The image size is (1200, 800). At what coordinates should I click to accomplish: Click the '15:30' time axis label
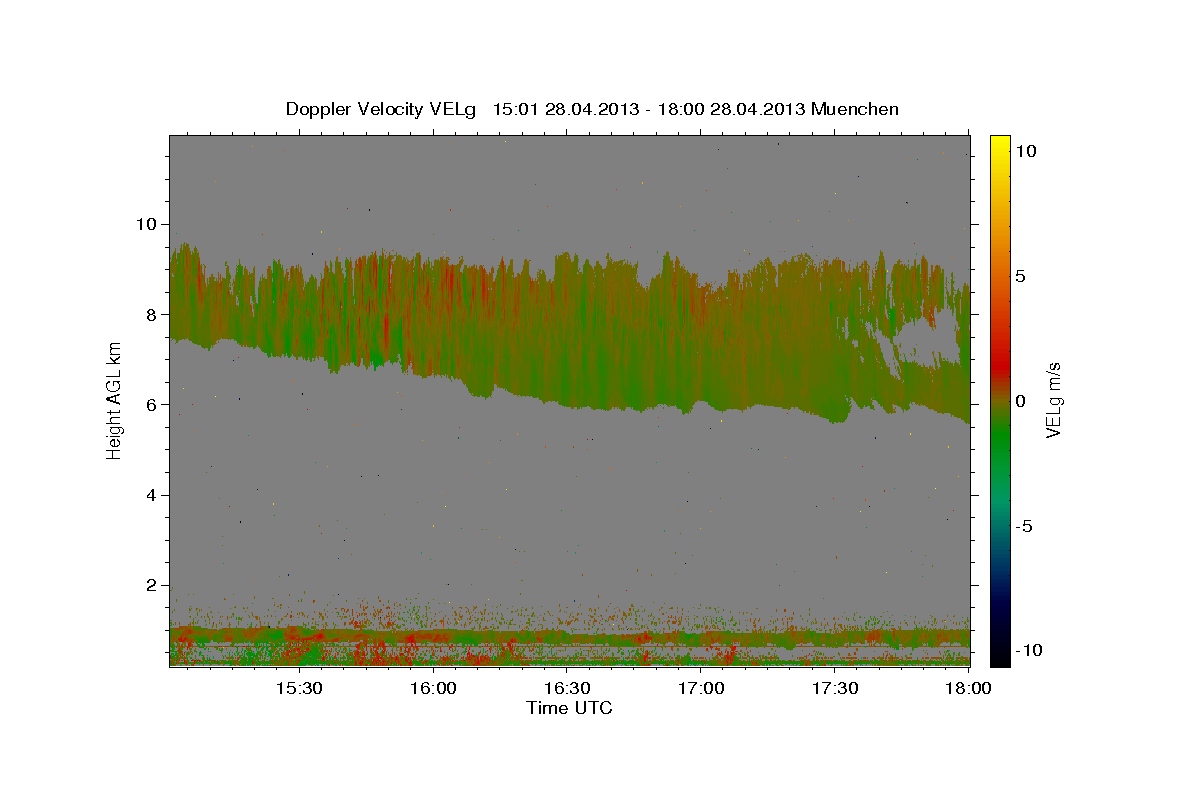[x=299, y=689]
